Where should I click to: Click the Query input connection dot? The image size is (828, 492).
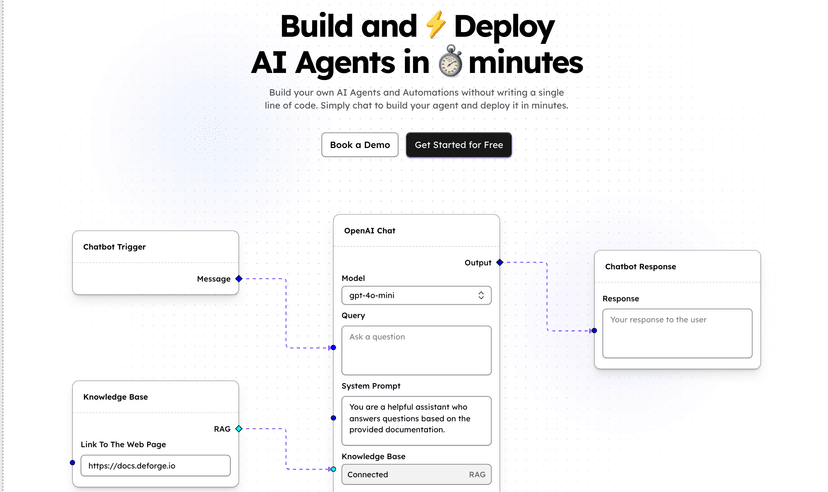(333, 348)
